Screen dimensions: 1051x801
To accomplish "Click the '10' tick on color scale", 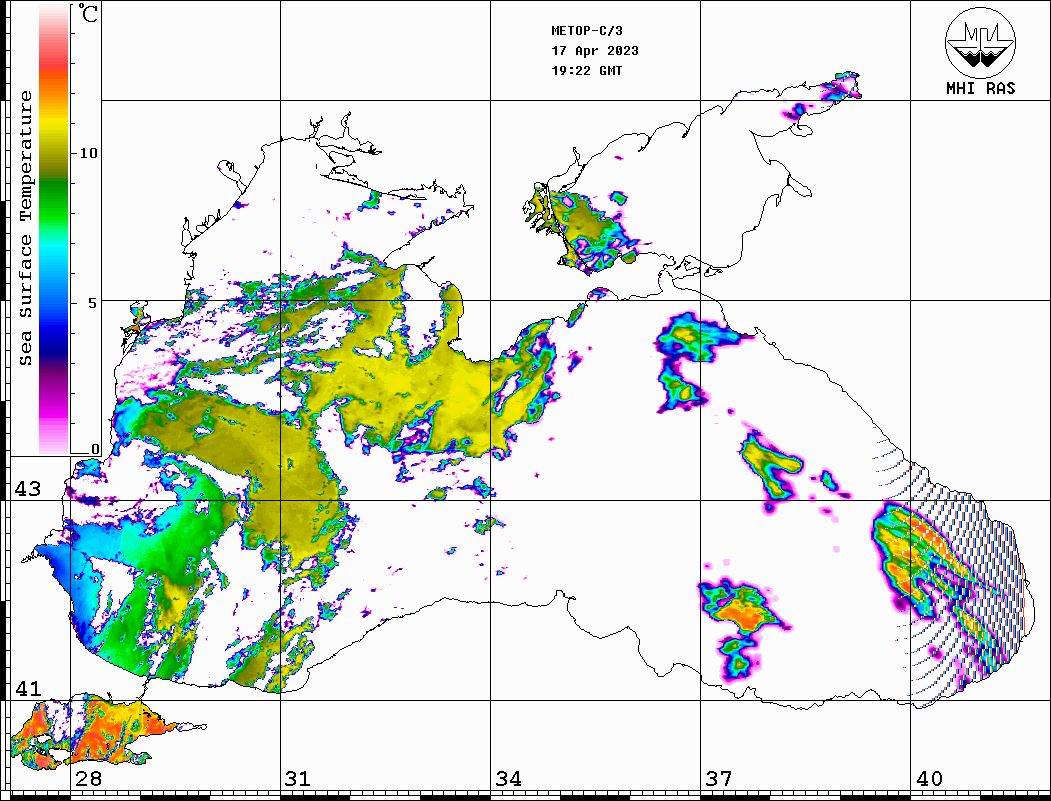I will (88, 153).
